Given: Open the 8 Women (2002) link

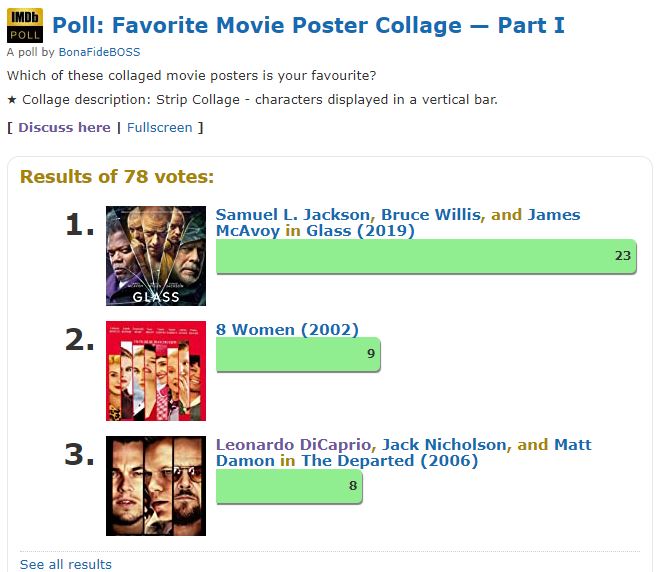Looking at the screenshot, I should pos(287,330).
